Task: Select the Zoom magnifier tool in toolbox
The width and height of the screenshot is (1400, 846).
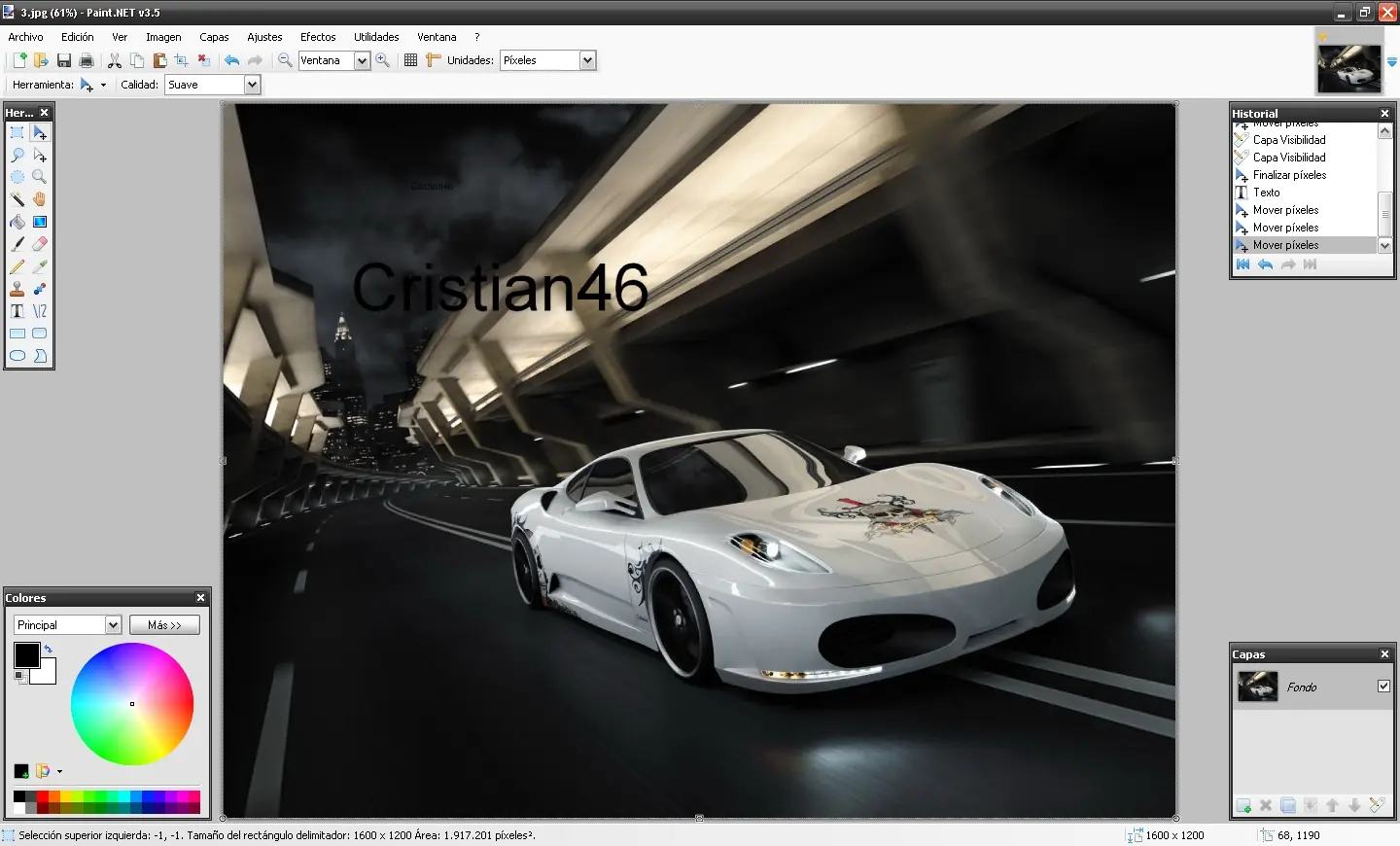Action: [x=40, y=177]
